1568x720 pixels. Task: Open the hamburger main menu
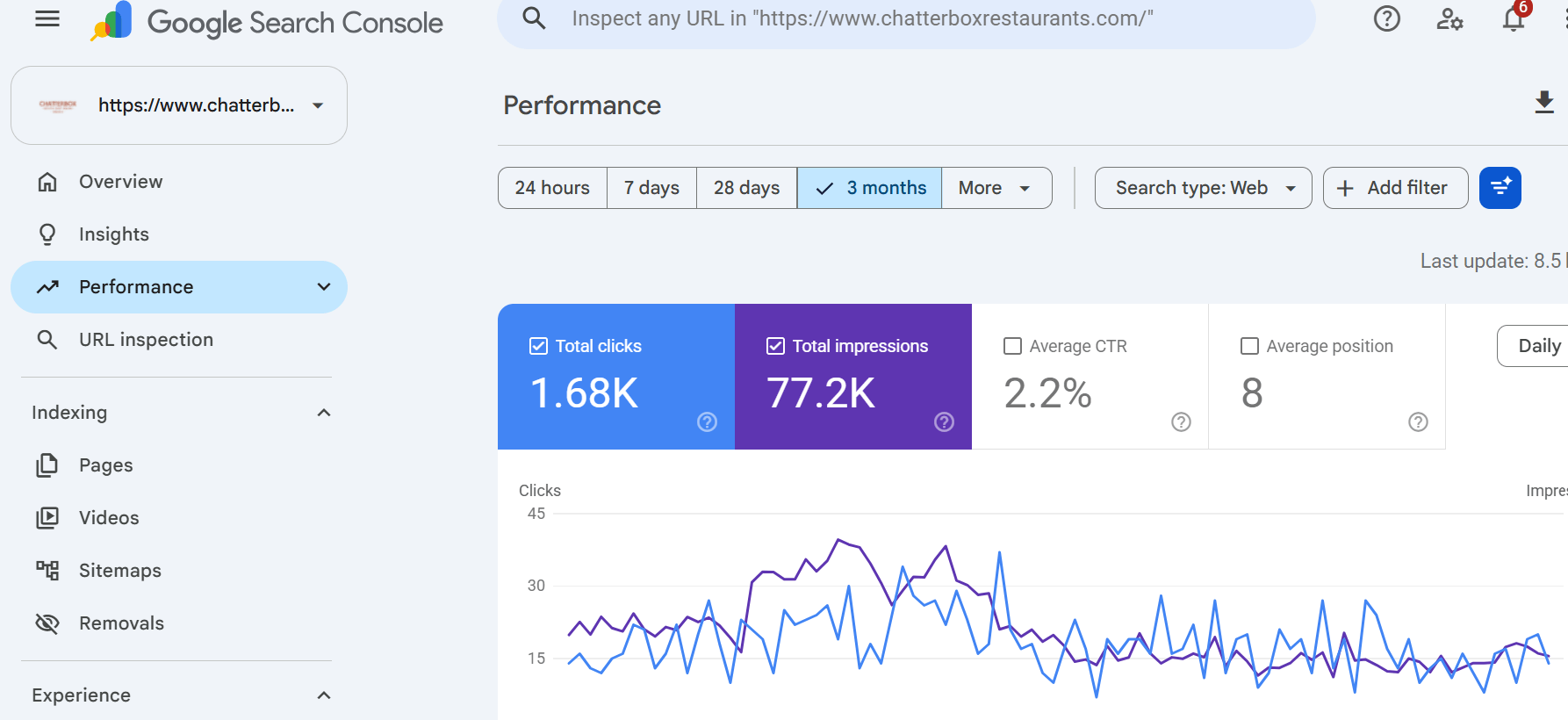pyautogui.click(x=47, y=19)
